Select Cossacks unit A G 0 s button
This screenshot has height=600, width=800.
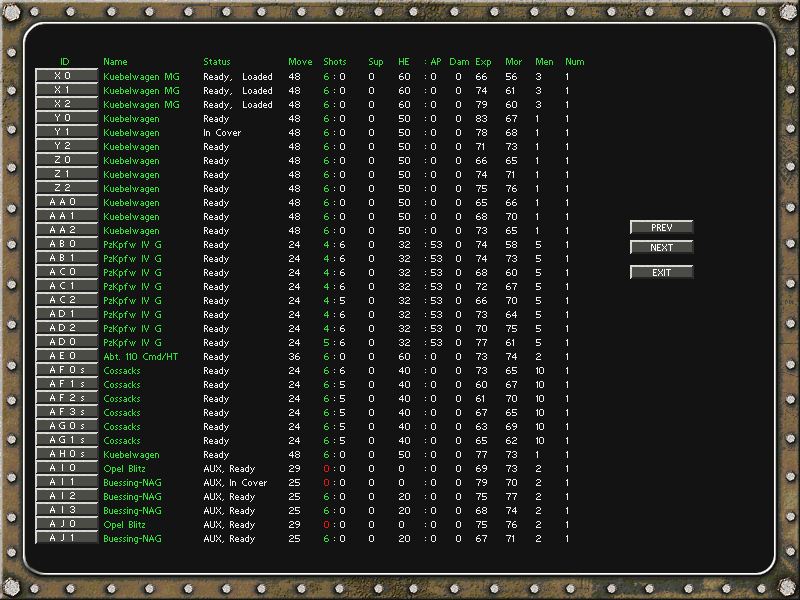click(66, 426)
